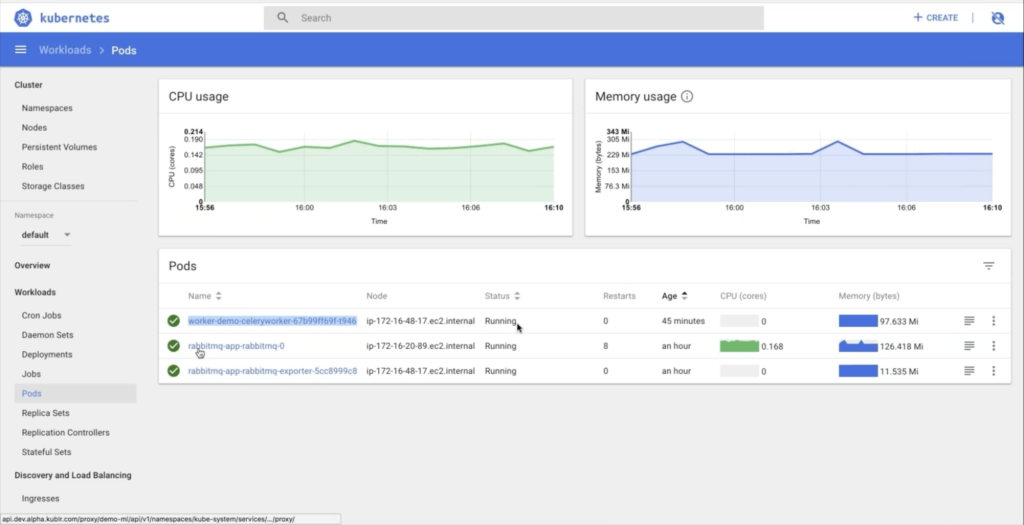Open the Memory usage info icon

coord(687,97)
